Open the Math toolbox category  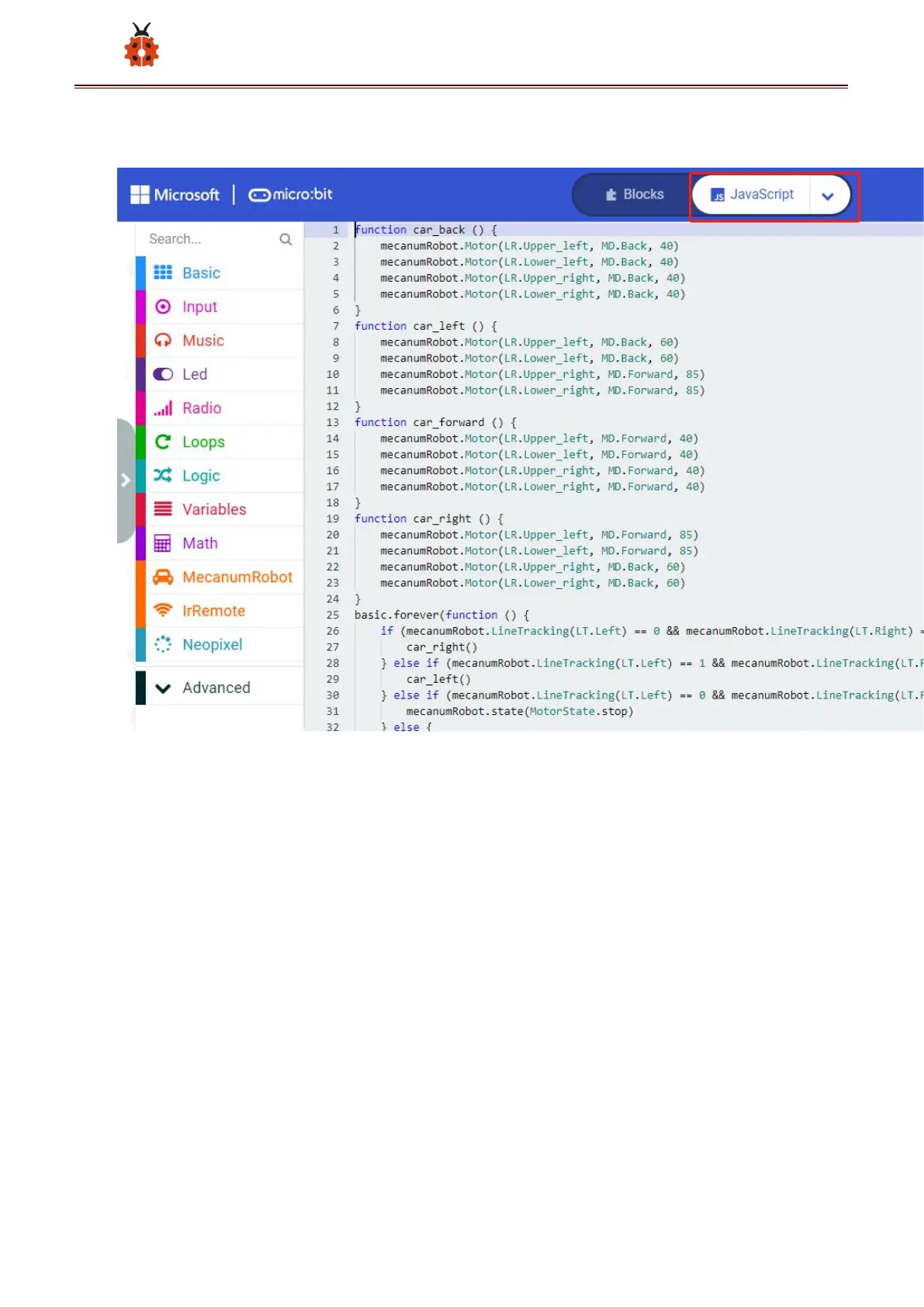220,543
